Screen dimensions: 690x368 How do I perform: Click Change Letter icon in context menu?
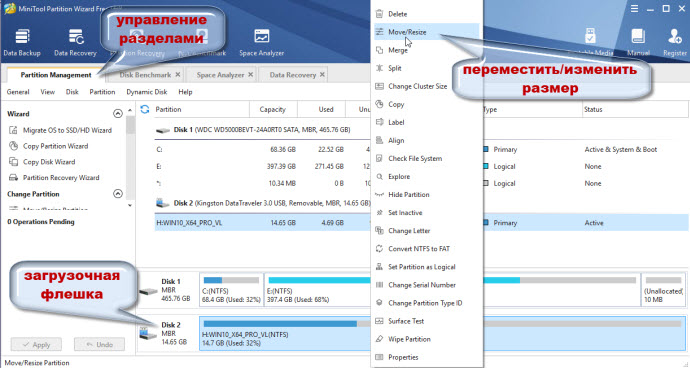click(x=379, y=231)
